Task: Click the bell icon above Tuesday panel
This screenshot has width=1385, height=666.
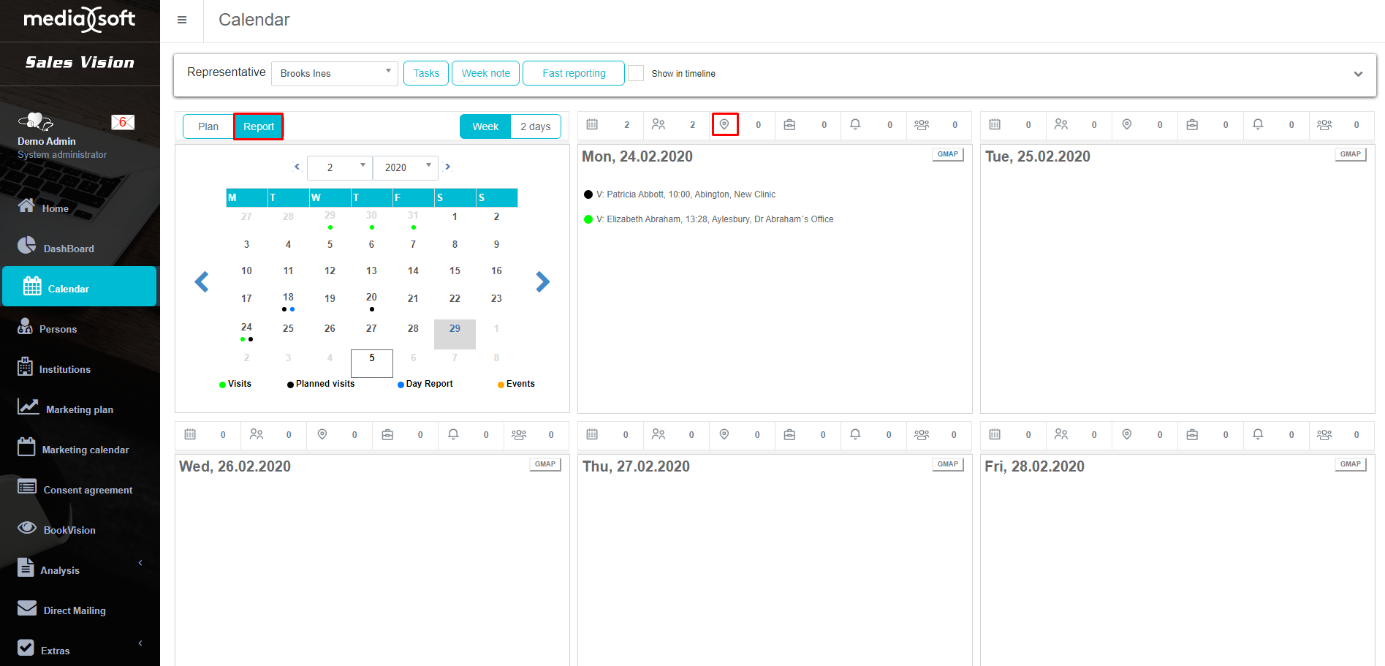Action: coord(1258,124)
